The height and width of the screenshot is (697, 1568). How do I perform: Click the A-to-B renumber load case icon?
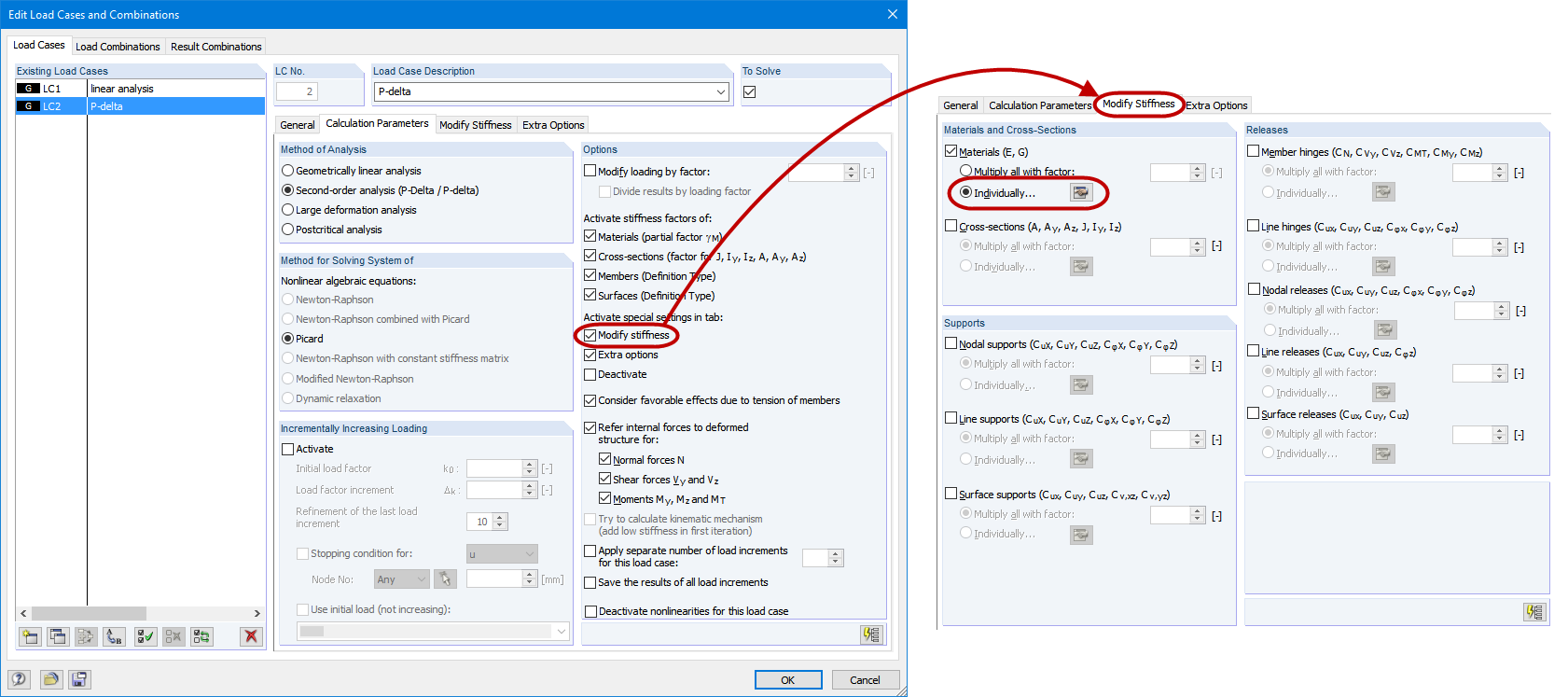tap(114, 636)
